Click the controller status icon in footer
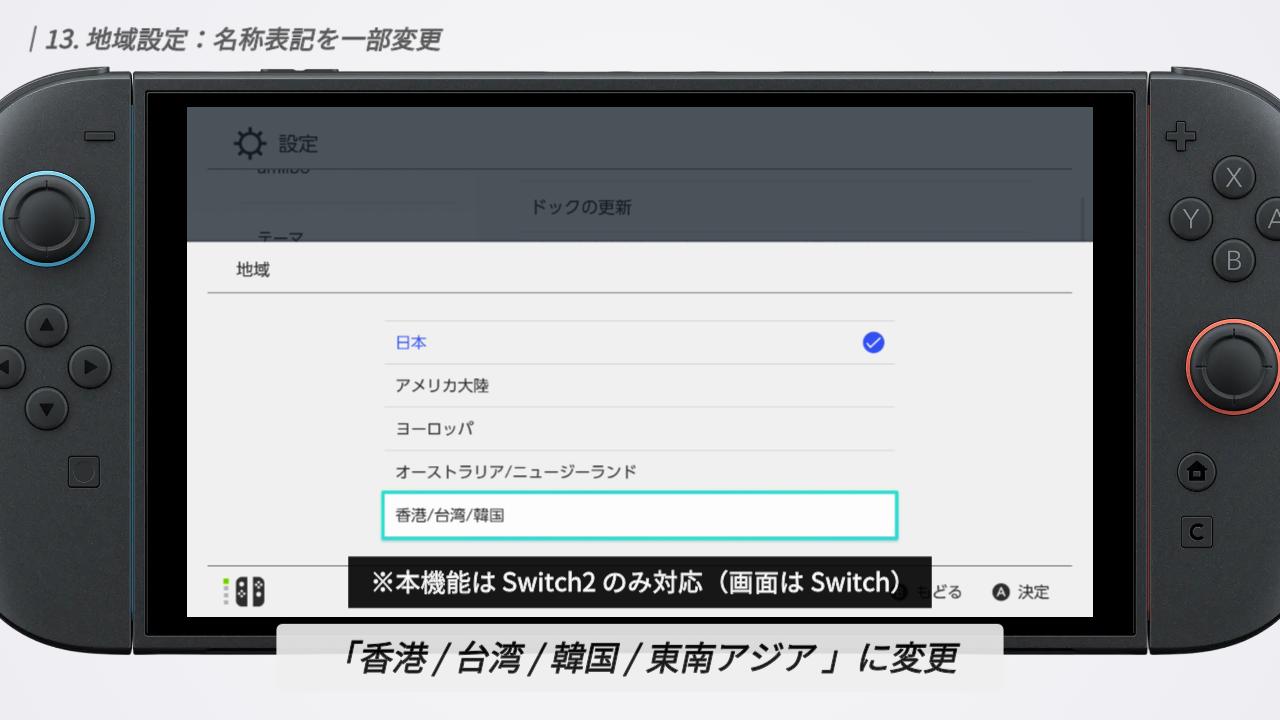 pyautogui.click(x=244, y=592)
